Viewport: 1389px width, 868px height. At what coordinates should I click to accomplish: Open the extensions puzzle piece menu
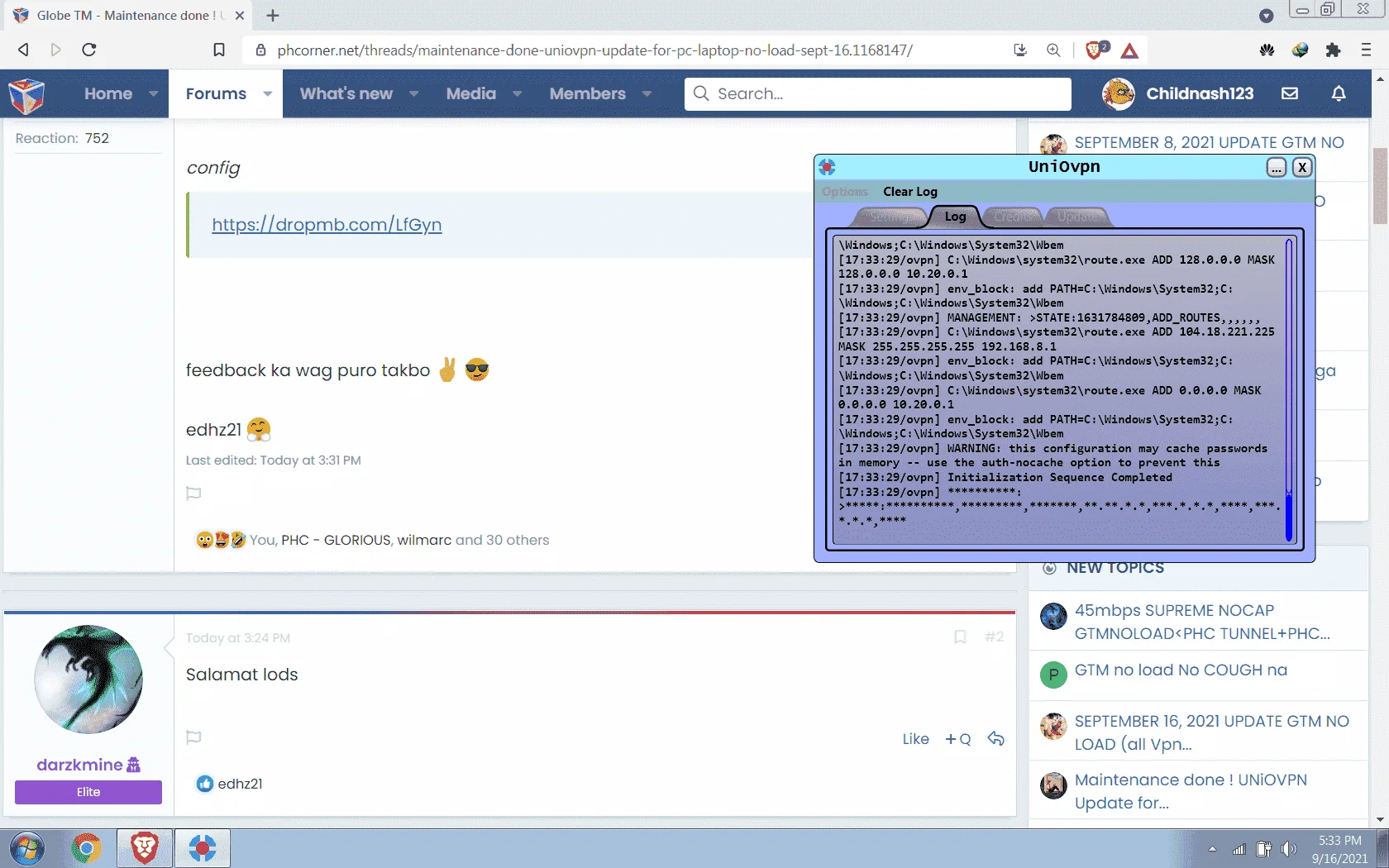coord(1333,50)
